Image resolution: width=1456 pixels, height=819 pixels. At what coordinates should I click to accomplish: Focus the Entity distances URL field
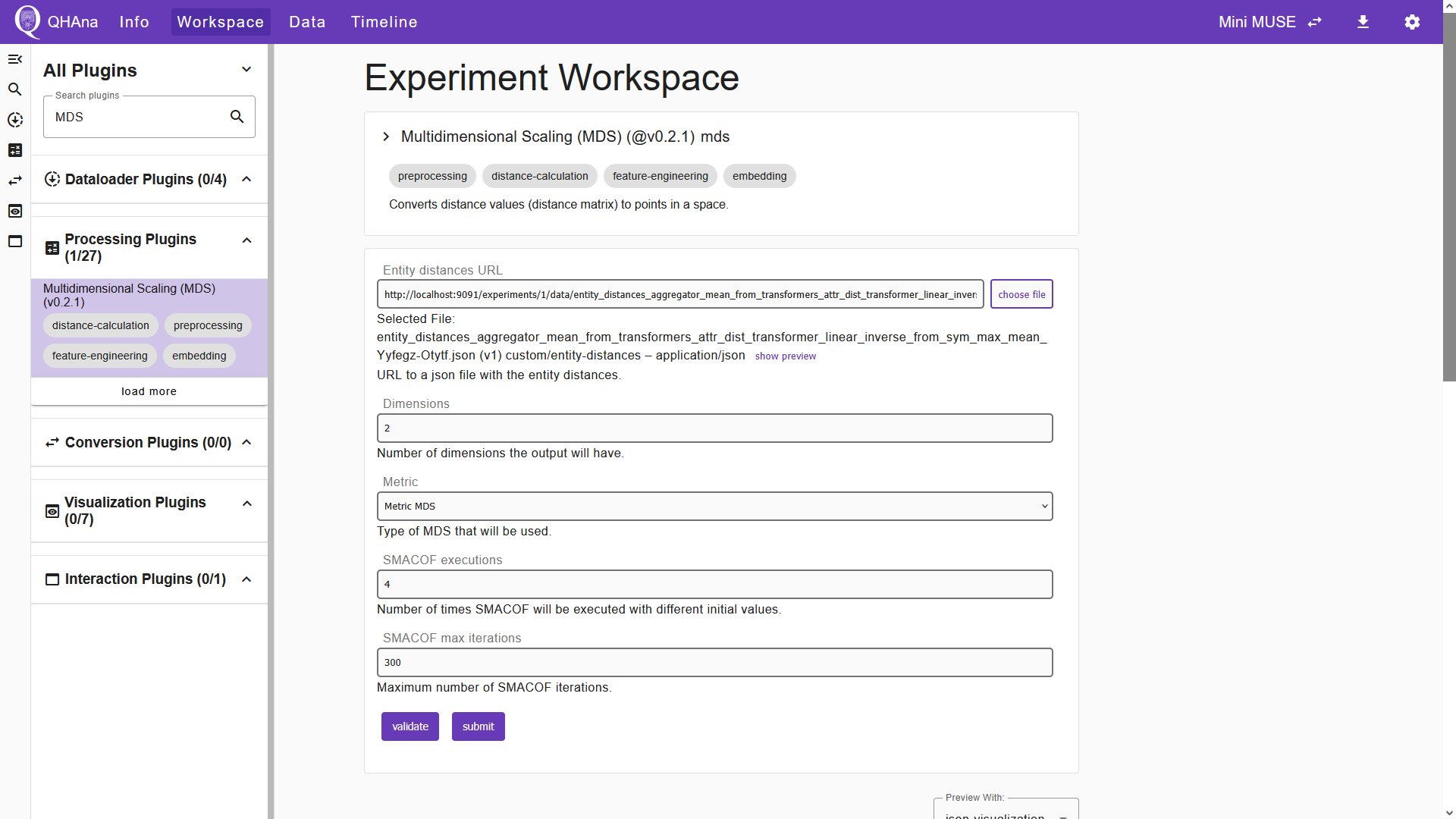click(680, 294)
